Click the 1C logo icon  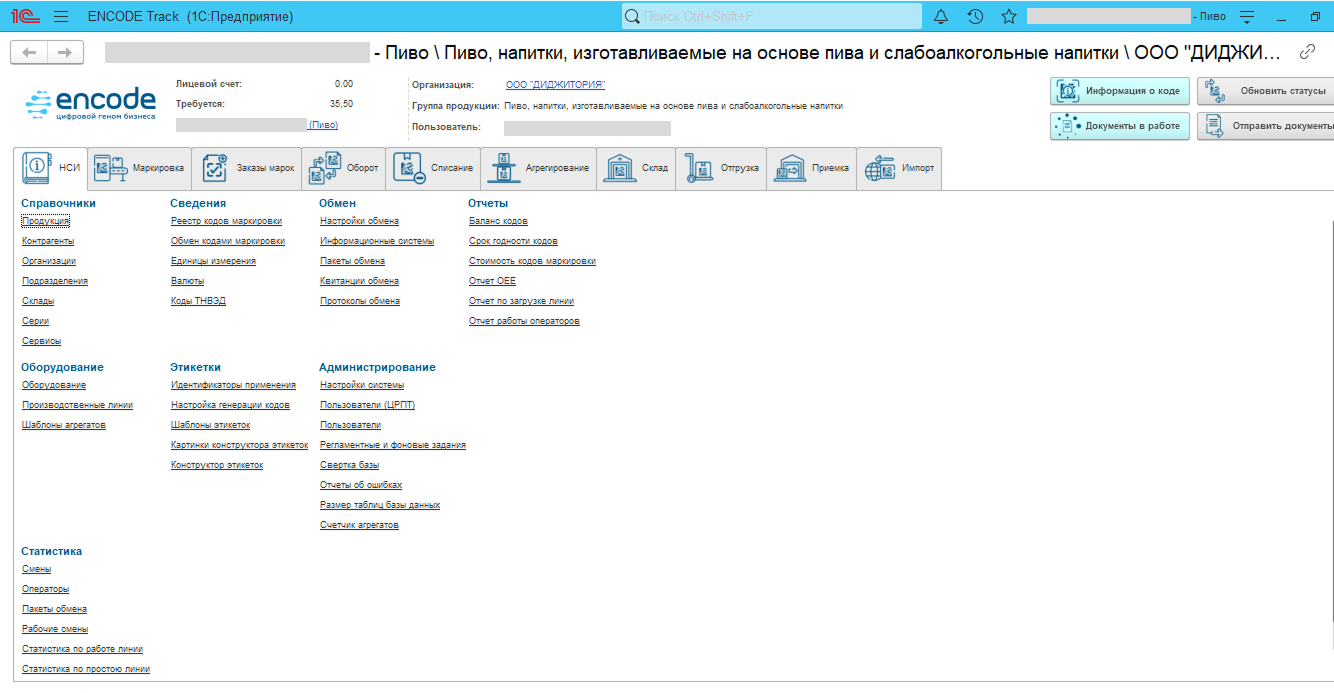(25, 16)
